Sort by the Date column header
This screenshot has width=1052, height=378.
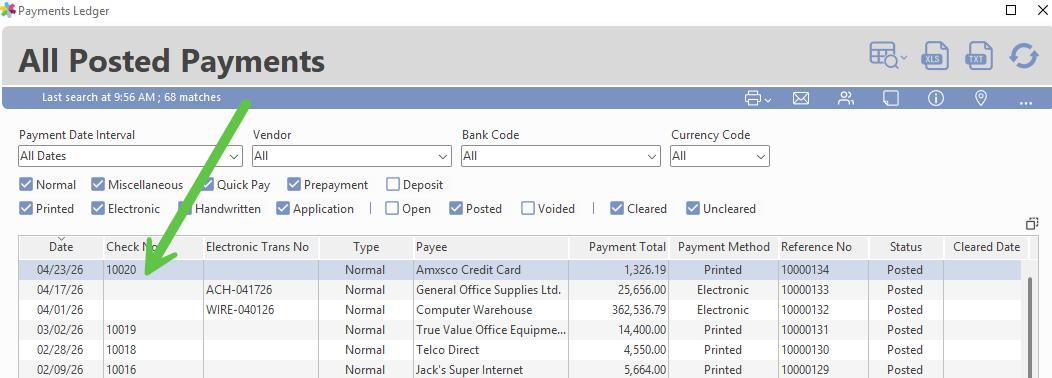coord(61,247)
